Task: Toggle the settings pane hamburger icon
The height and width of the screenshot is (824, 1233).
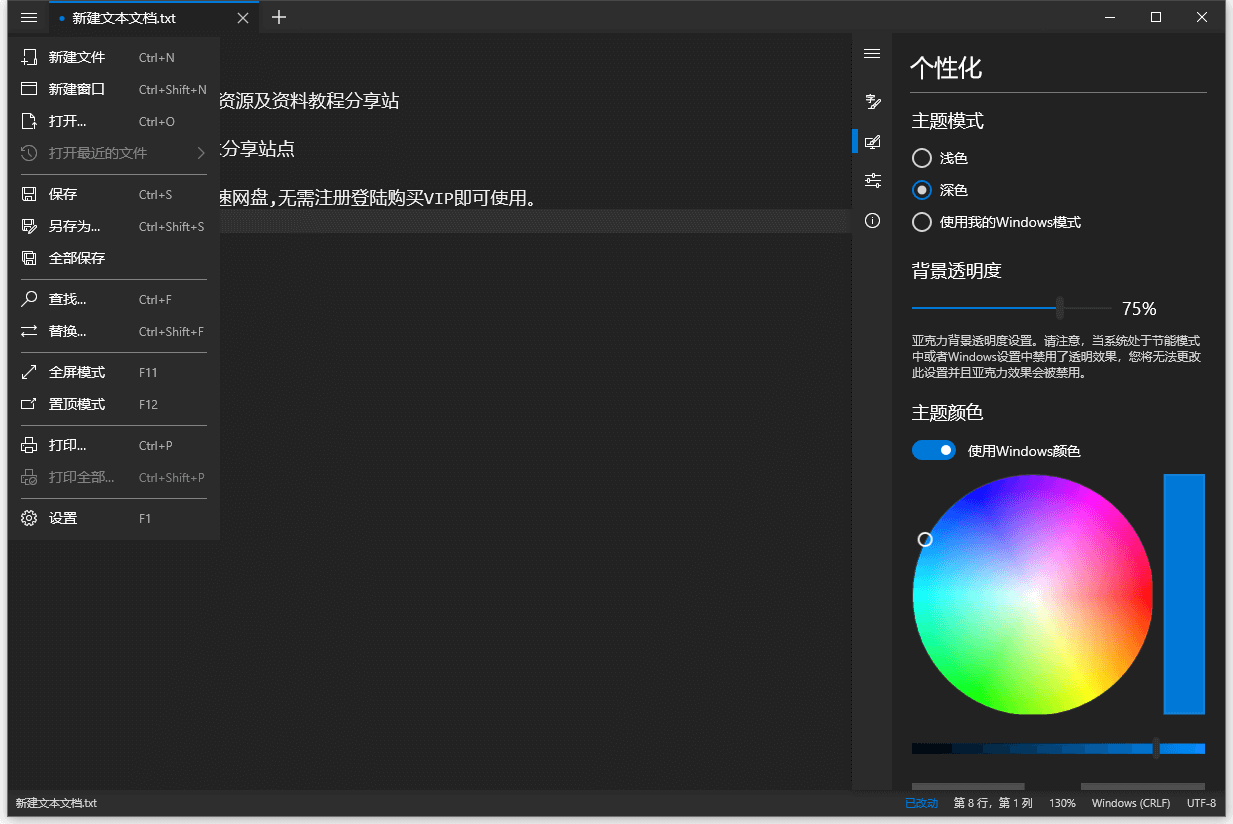Action: 872,54
